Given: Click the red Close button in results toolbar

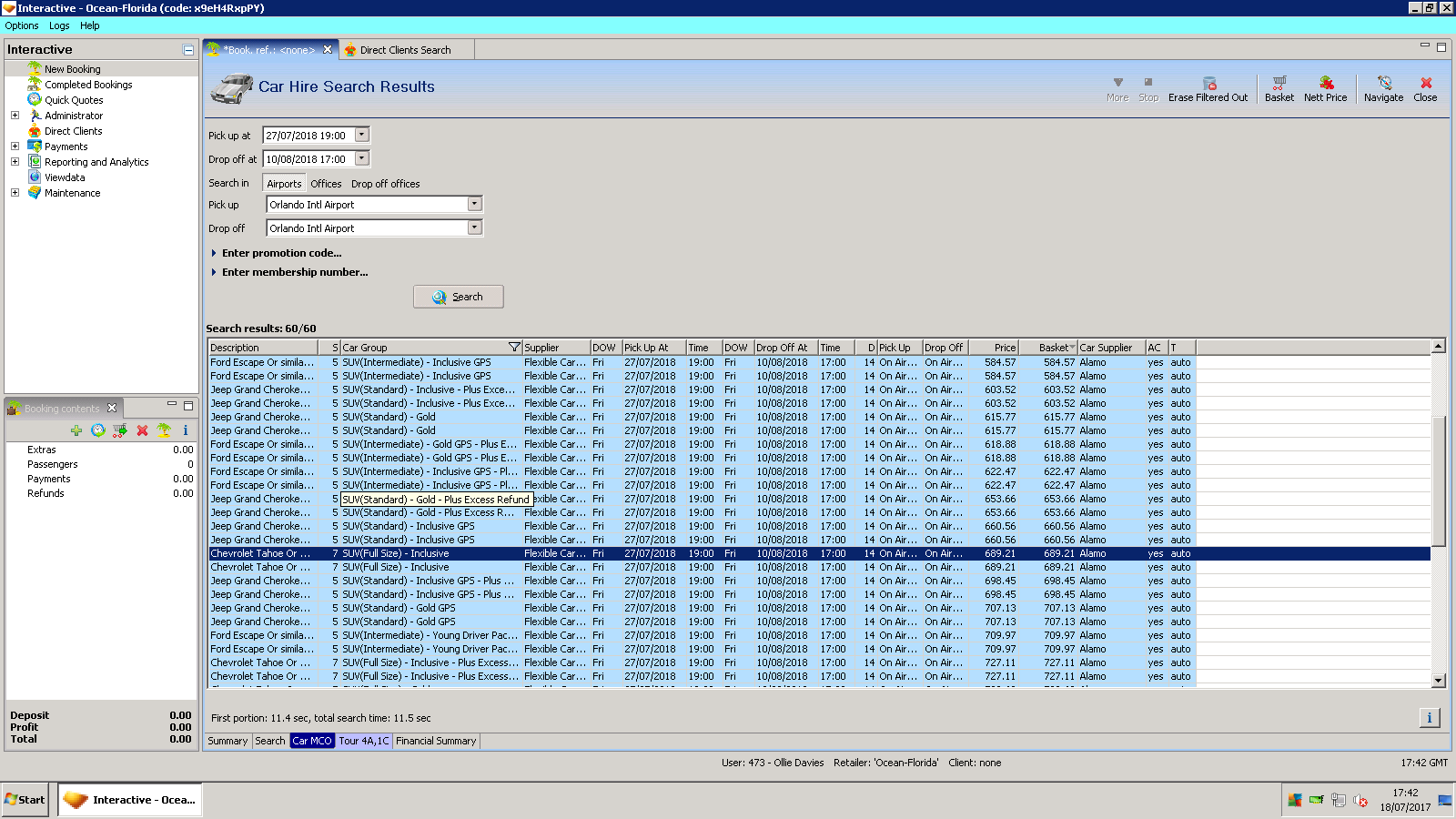Looking at the screenshot, I should coord(1425,83).
